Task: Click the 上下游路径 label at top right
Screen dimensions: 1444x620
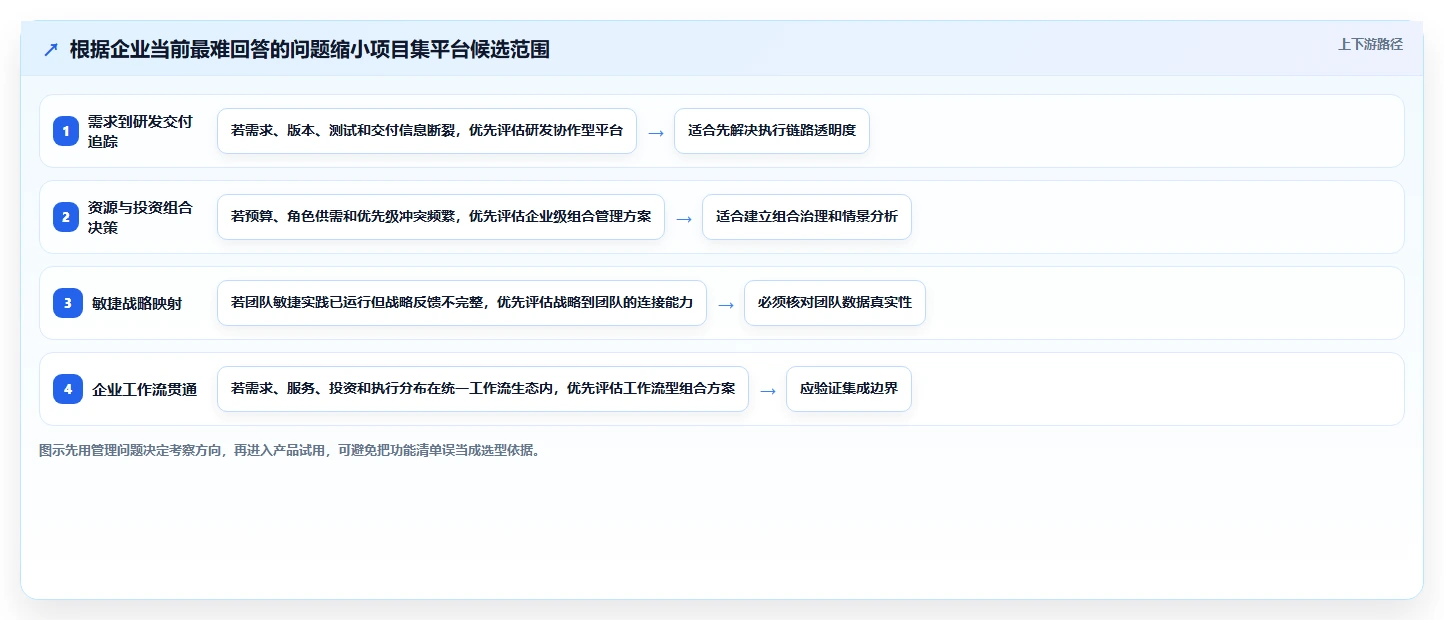Action: click(x=1370, y=44)
